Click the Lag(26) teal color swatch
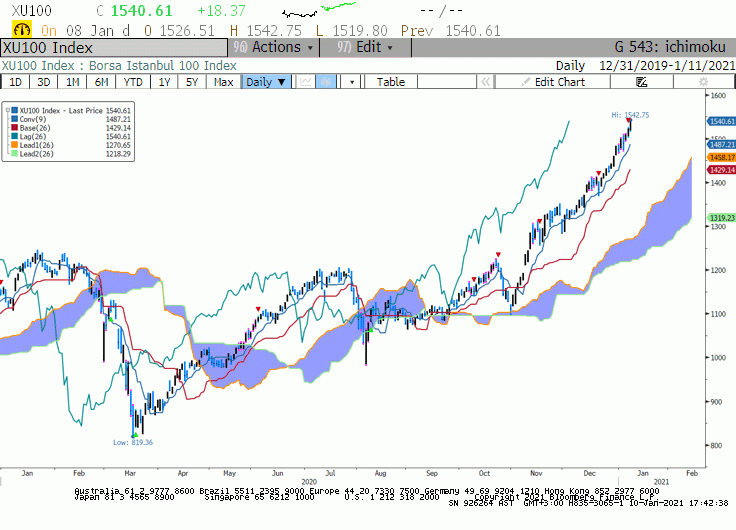Screen dimensions: 736x530 pyautogui.click(x=15, y=137)
